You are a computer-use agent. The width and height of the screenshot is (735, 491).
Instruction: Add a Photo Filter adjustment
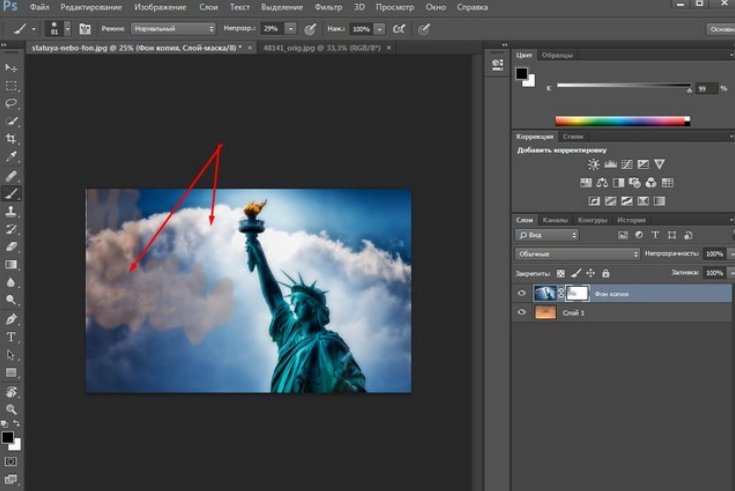tap(635, 182)
